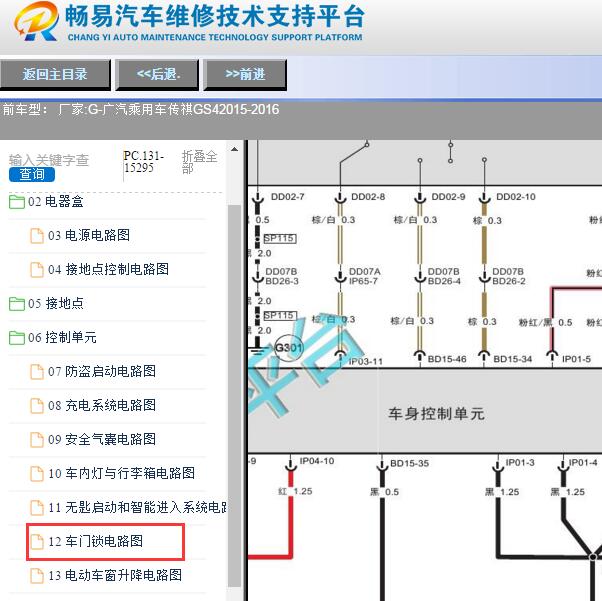Click connector label DD02-7
Image resolution: width=602 pixels, height=601 pixels.
click(x=288, y=197)
